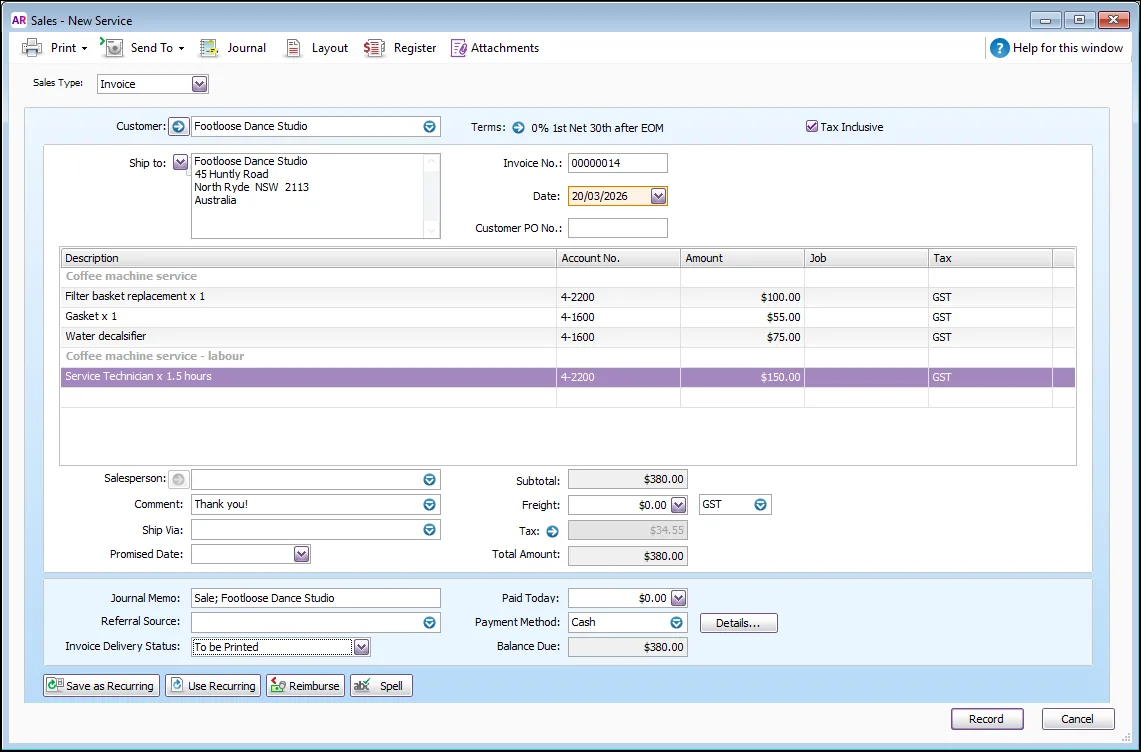1141x752 pixels.
Task: Click the zoom arrow beside the Tax amount
Action: 554,530
